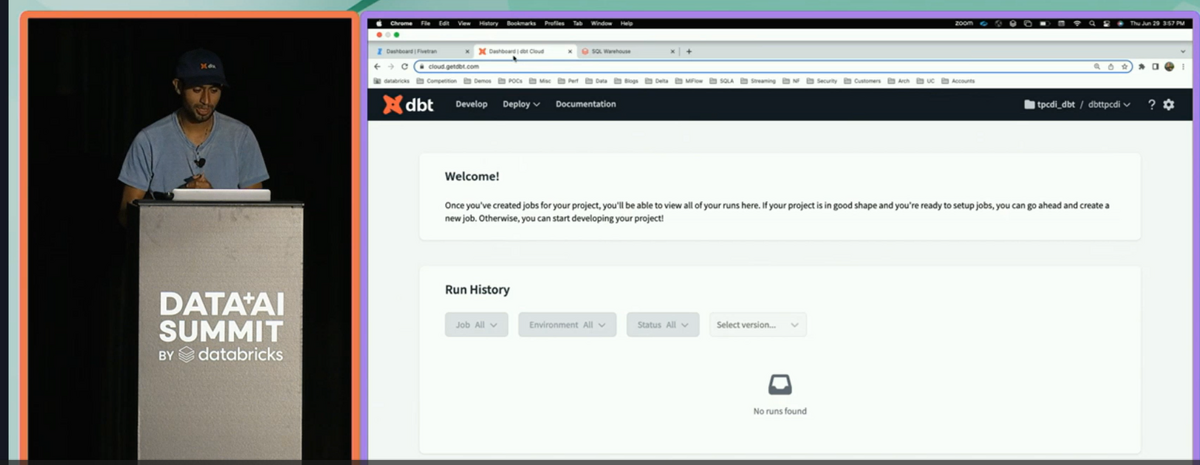This screenshot has width=1200, height=465.
Task: Open the UC bookmarks folder
Action: 925,81
